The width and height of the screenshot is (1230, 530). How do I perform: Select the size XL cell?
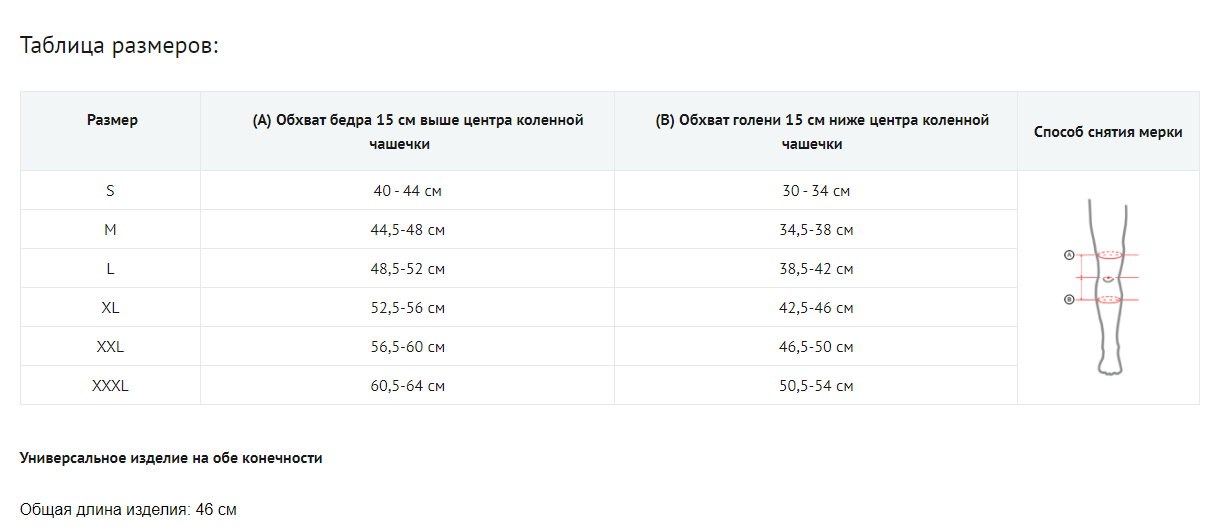pyautogui.click(x=110, y=307)
